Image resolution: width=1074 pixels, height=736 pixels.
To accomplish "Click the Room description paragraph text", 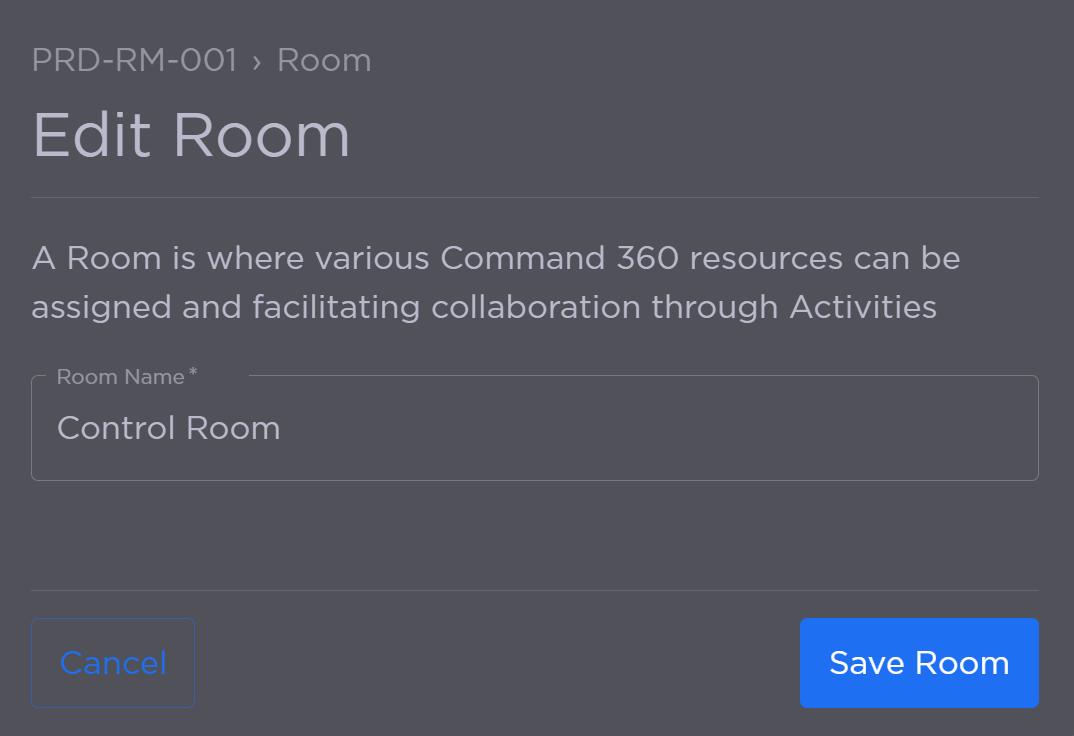I will 496,282.
